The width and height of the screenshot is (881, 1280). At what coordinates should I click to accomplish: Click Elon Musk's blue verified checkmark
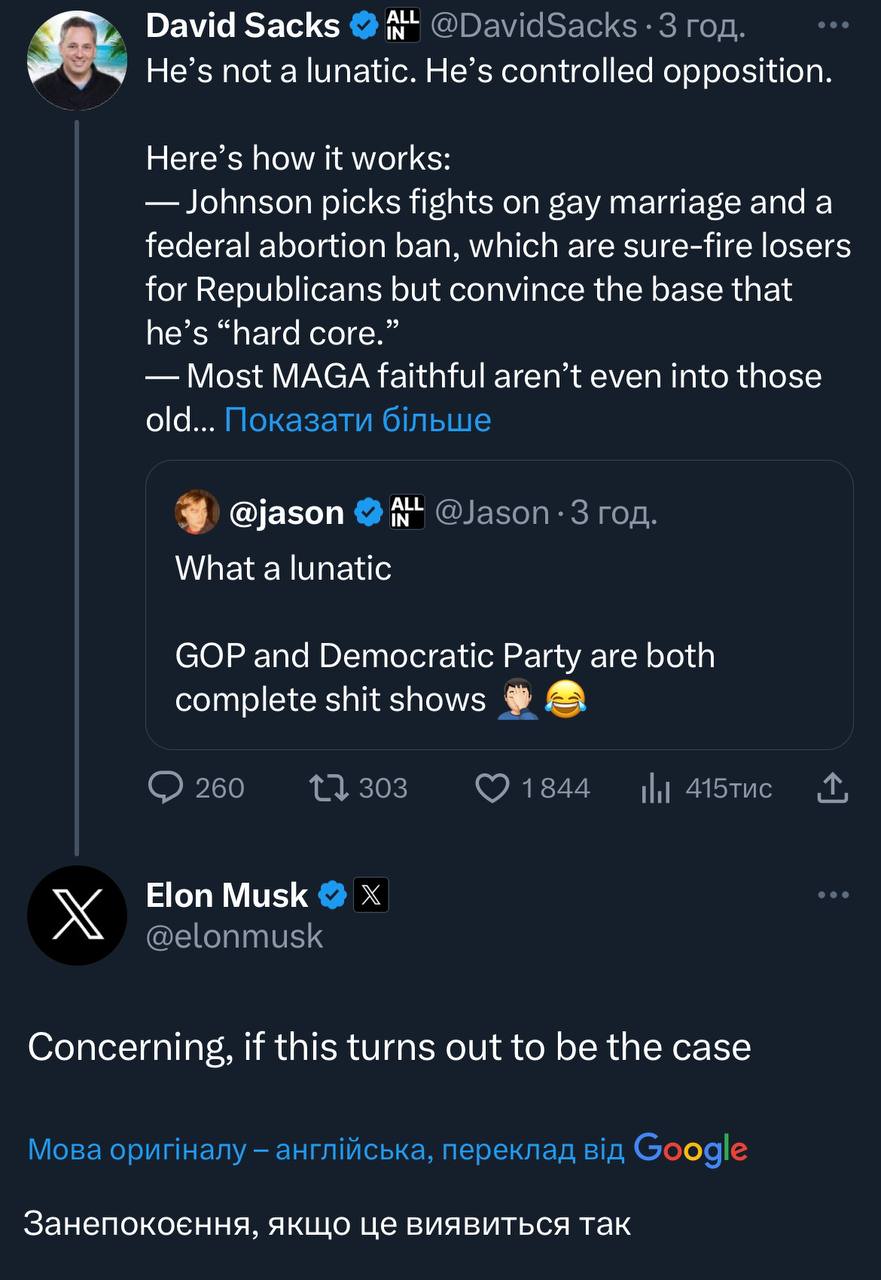(x=331, y=895)
